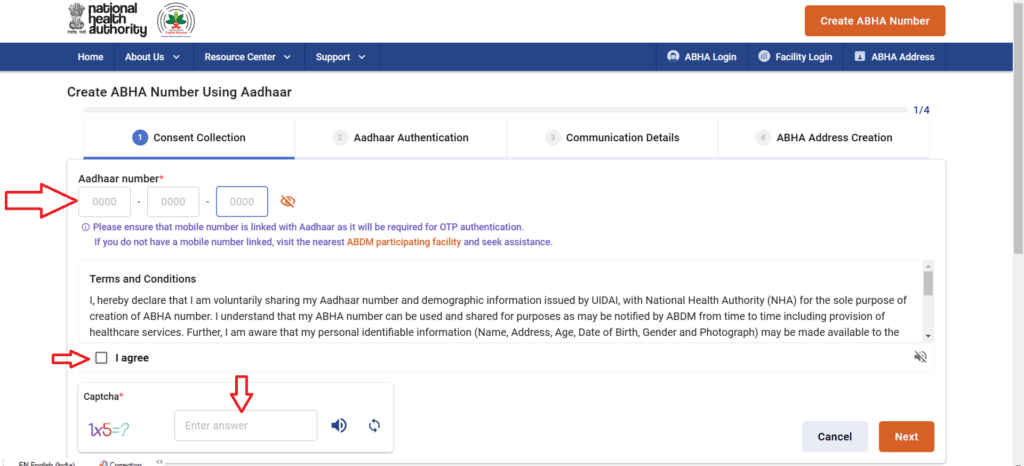Screen dimensions: 1024x466
Task: Click first Aadhaar number digits field
Action: [104, 202]
